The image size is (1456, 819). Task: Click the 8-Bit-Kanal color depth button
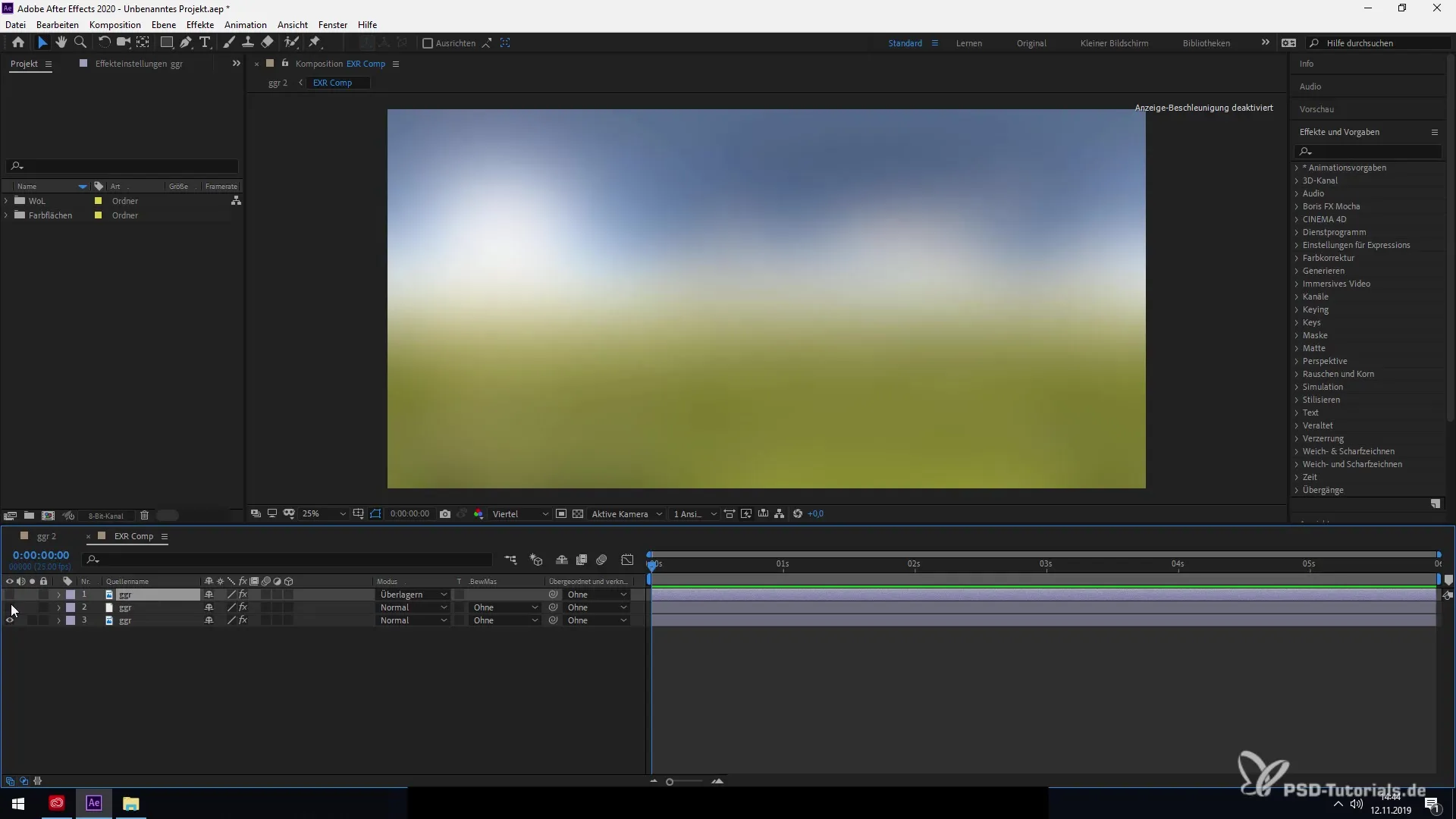(x=105, y=516)
